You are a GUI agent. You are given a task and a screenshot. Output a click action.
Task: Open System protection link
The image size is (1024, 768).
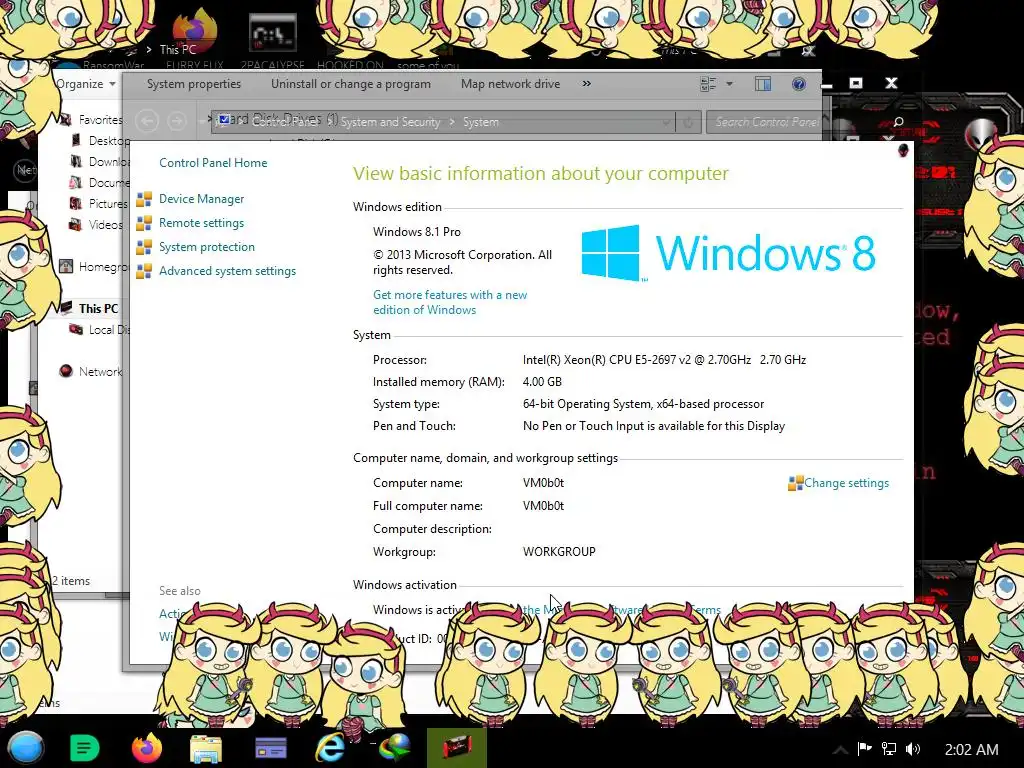(206, 247)
